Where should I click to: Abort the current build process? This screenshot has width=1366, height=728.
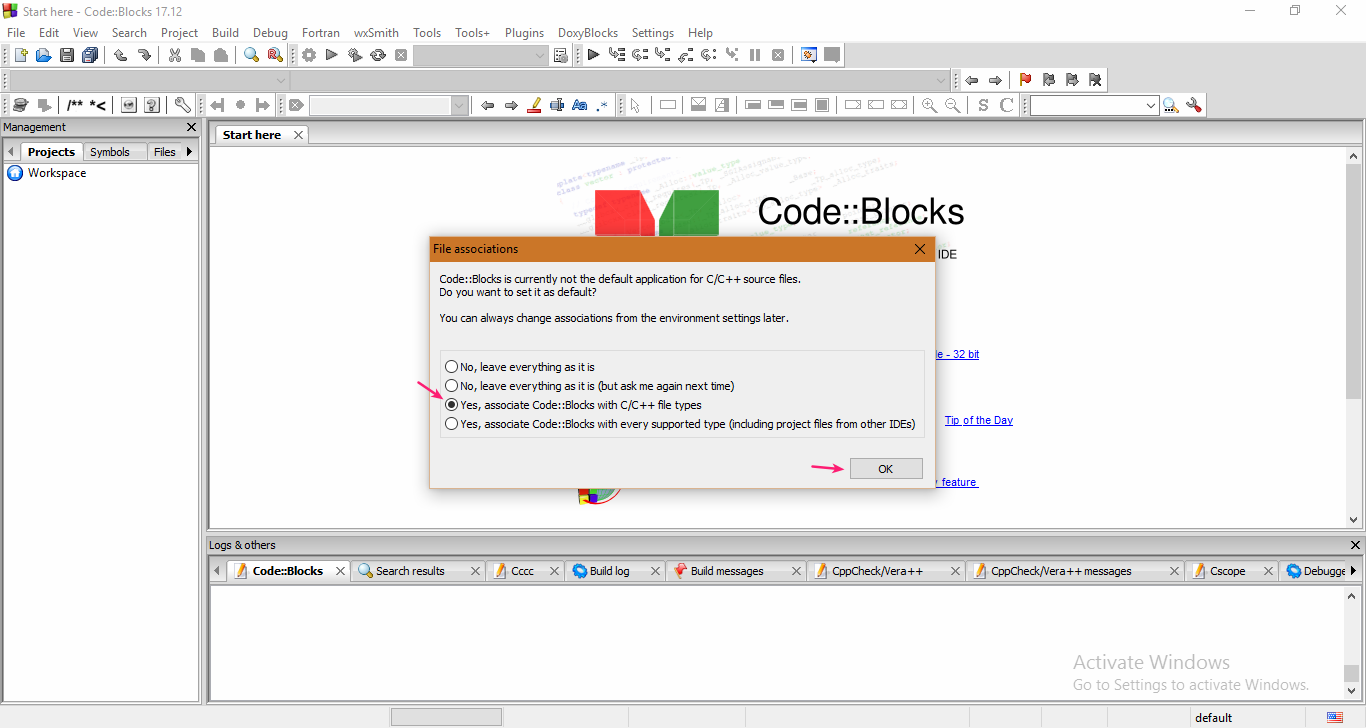click(x=400, y=54)
